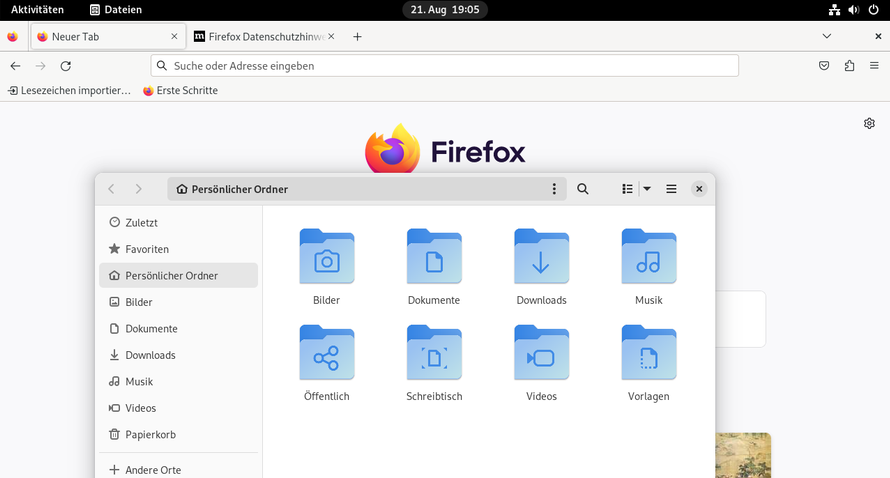Image resolution: width=890 pixels, height=478 pixels.
Task: Open the clock calendar 21. Aug 19:05
Action: (x=445, y=10)
